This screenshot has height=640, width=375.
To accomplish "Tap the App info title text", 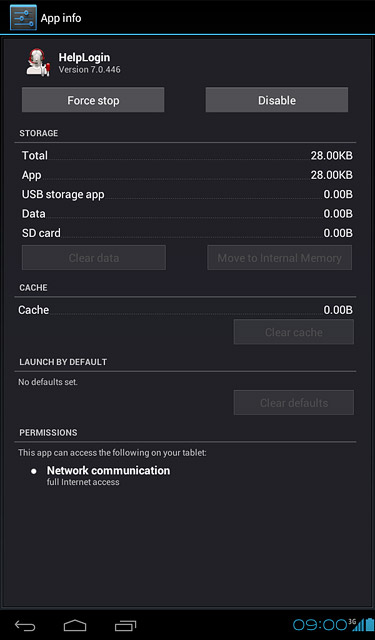I will tap(61, 18).
